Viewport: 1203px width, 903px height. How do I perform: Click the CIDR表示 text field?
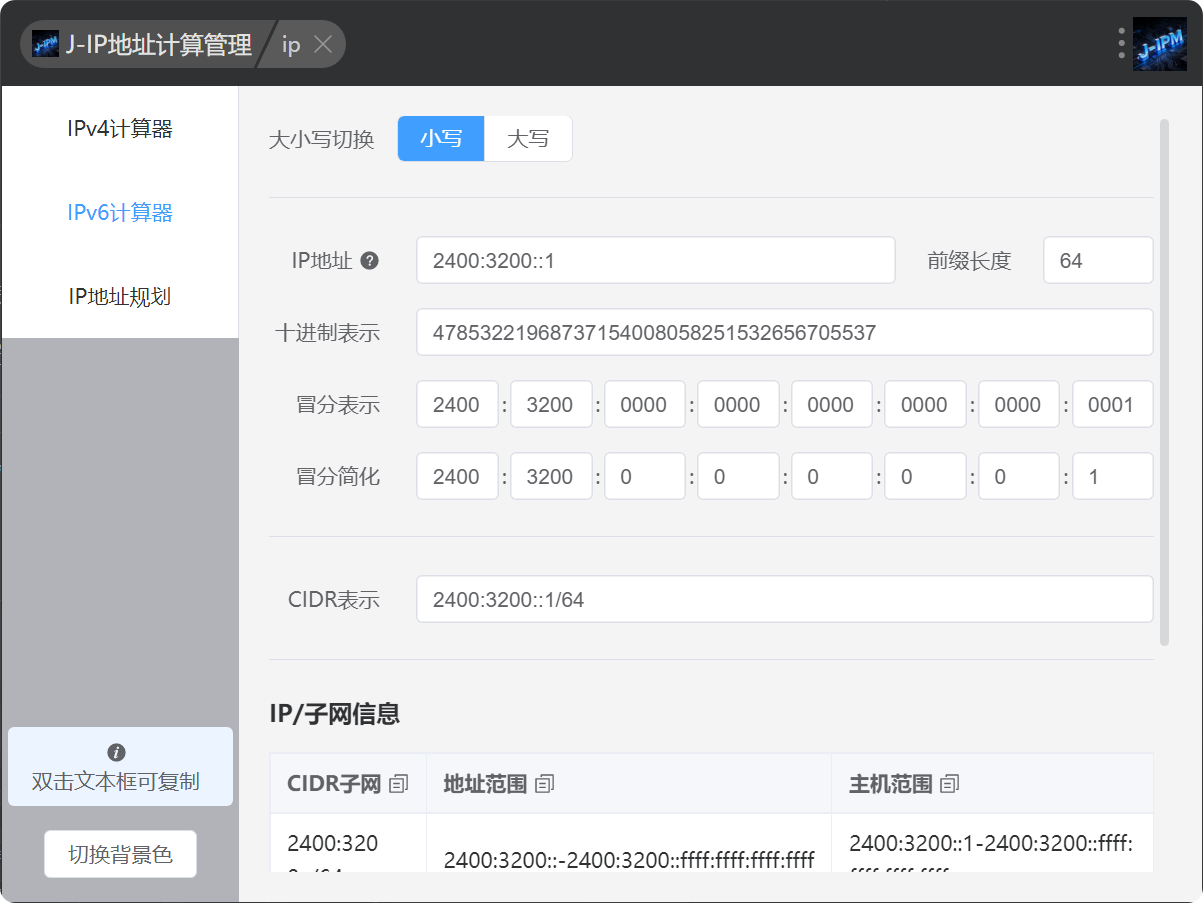[784, 600]
